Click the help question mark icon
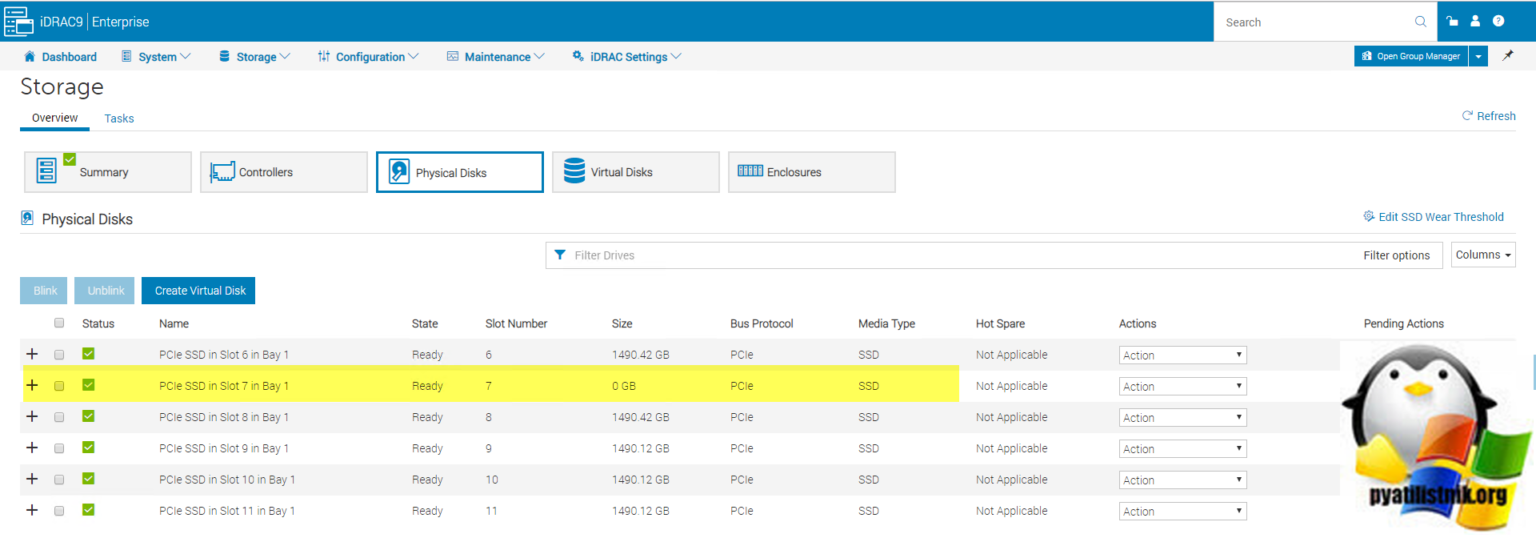This screenshot has height=538, width=1536. pos(1498,21)
